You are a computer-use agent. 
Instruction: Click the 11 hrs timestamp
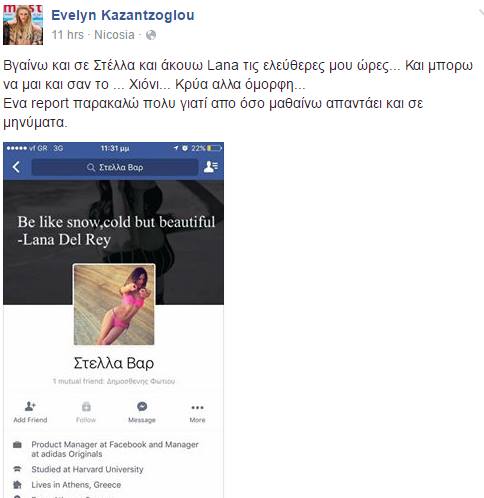68,35
